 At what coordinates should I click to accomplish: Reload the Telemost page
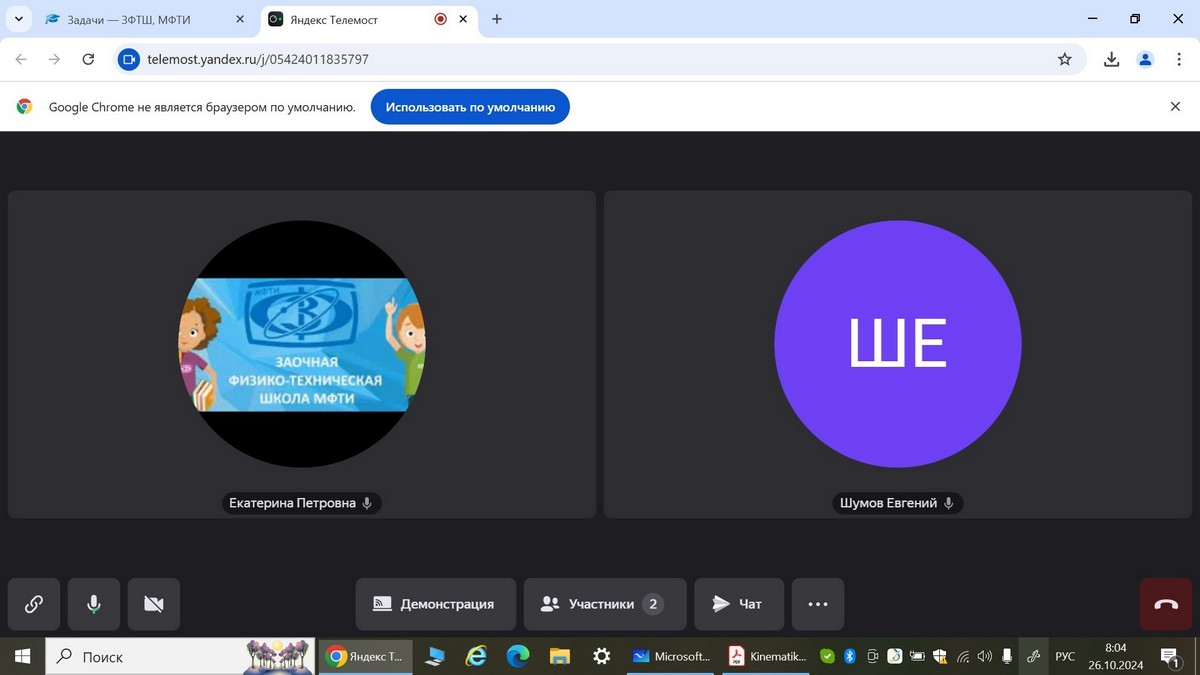point(88,59)
